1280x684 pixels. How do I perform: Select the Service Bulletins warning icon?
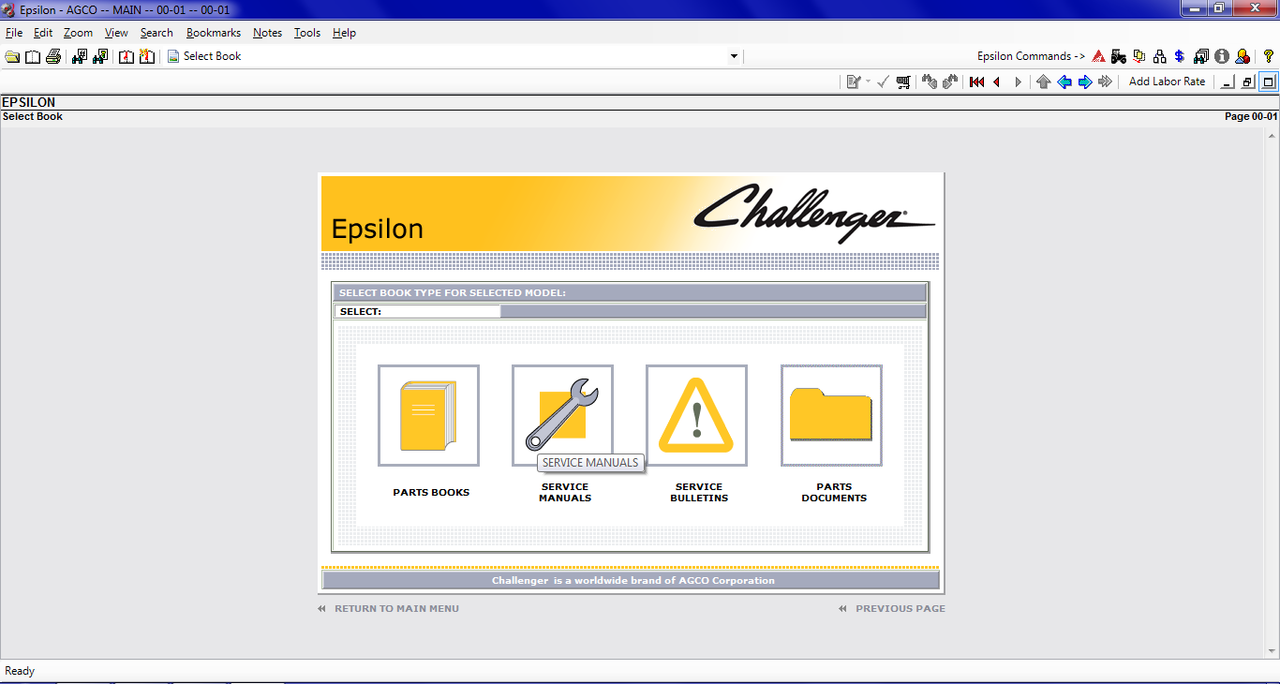tap(696, 415)
